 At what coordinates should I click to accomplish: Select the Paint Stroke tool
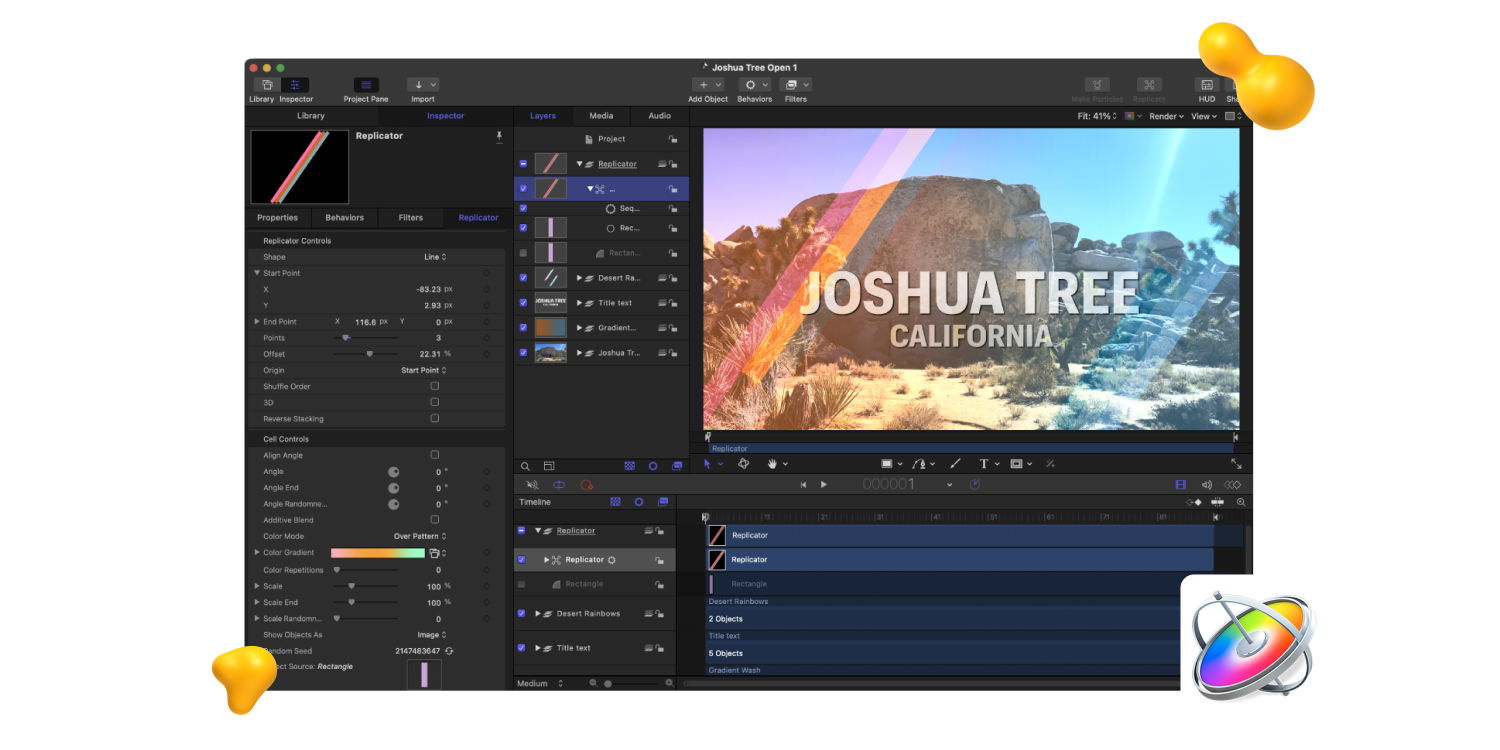pos(955,464)
